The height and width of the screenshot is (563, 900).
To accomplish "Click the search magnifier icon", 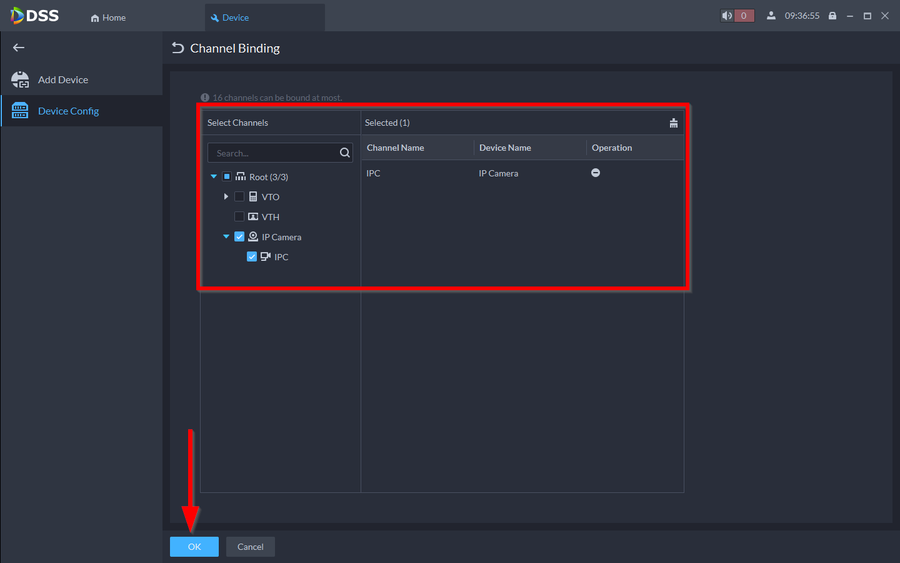I will (345, 153).
